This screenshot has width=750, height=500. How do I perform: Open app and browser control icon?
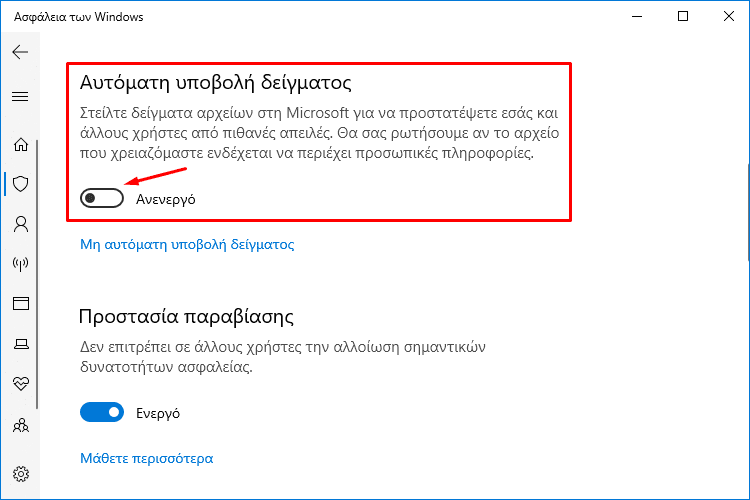(21, 303)
